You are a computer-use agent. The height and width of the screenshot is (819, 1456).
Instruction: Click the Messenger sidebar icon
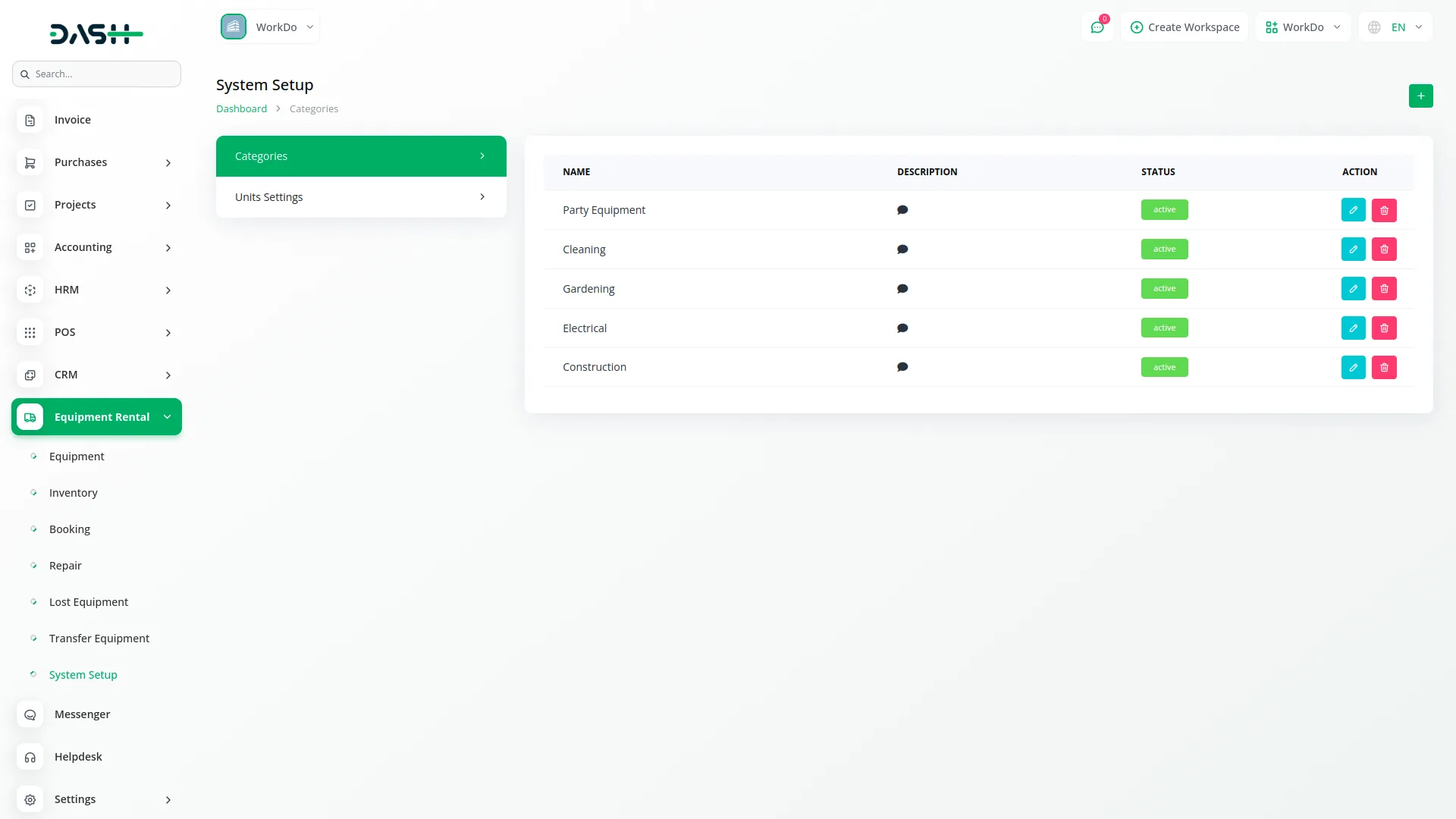pos(30,714)
